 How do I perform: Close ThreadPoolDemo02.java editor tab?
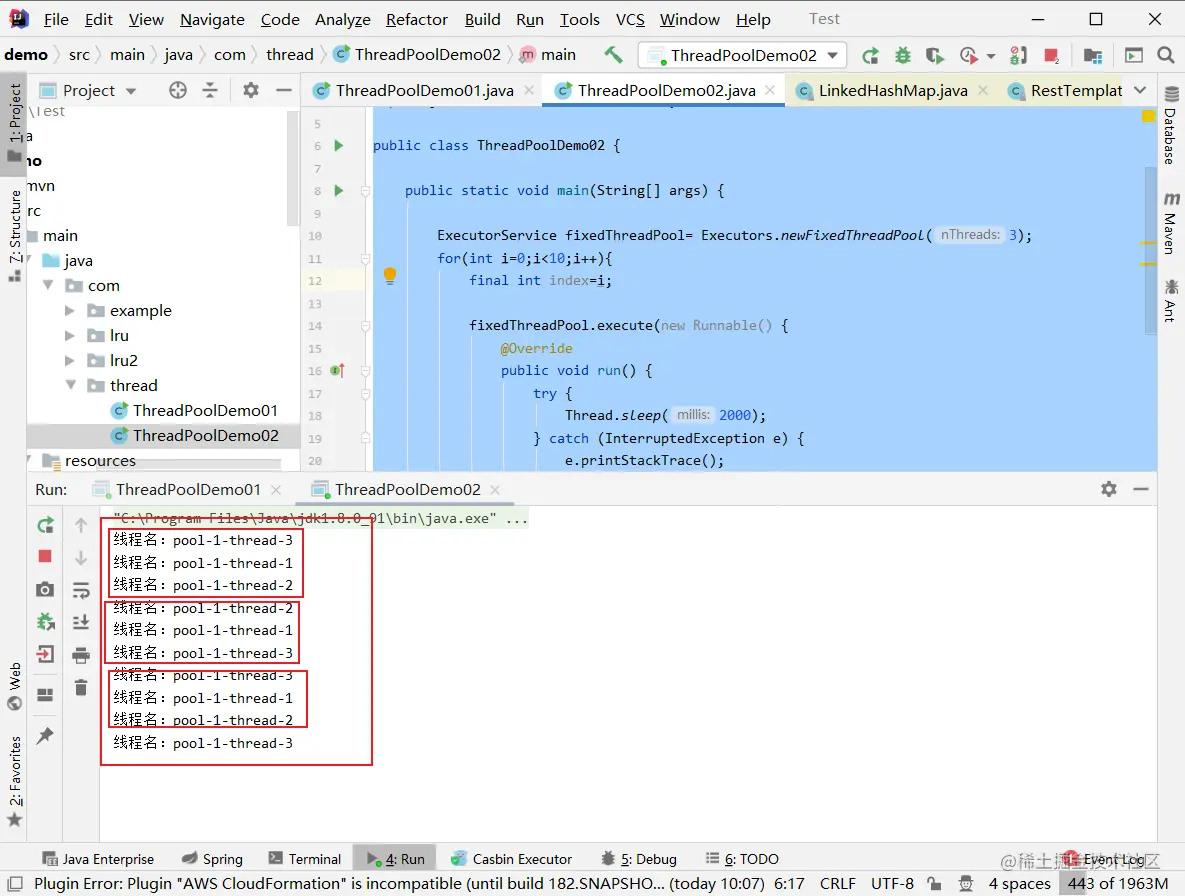point(769,90)
